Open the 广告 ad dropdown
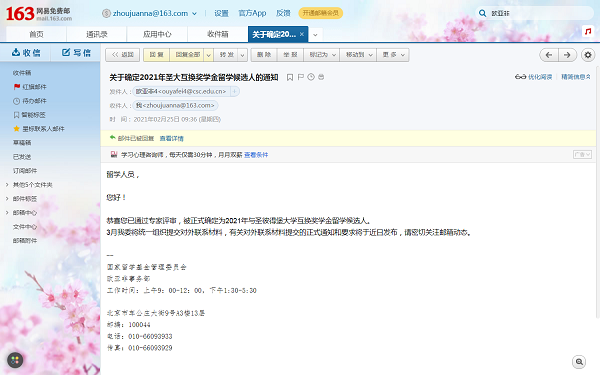Viewport: 600px width, 375px height. [x=582, y=155]
